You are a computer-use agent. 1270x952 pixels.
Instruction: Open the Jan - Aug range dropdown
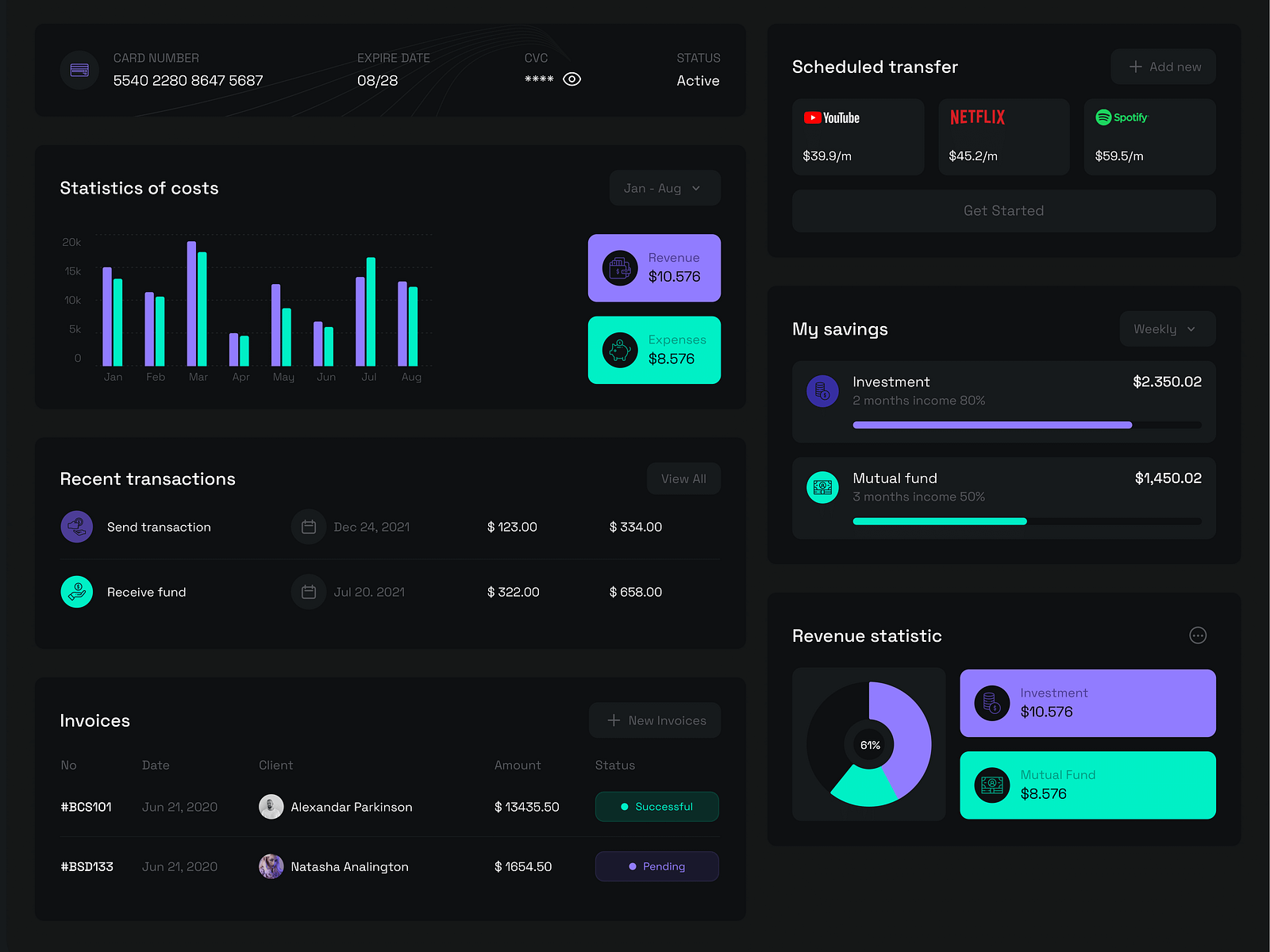(x=664, y=188)
